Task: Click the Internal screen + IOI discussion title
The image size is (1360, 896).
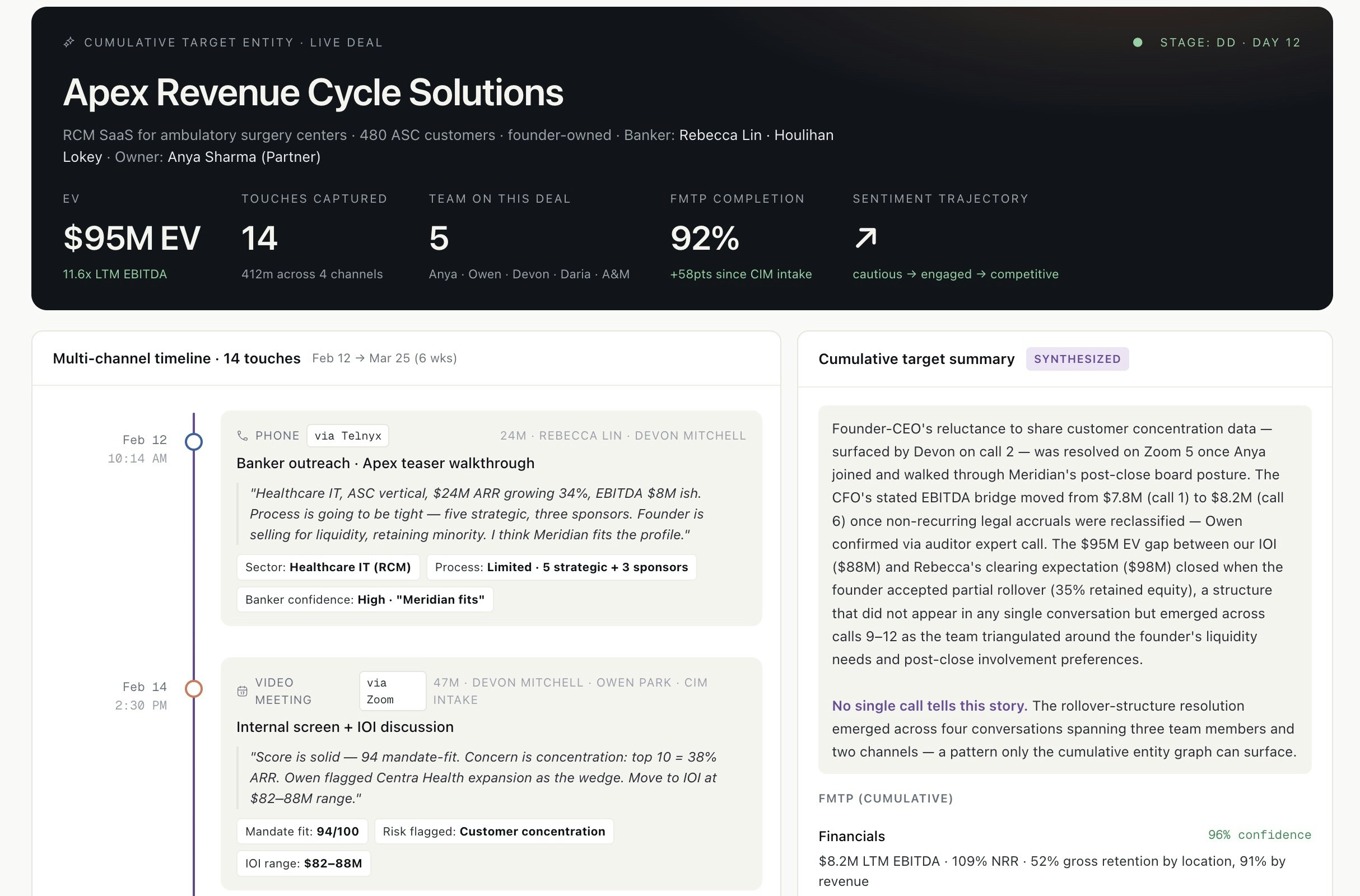Action: [x=345, y=727]
